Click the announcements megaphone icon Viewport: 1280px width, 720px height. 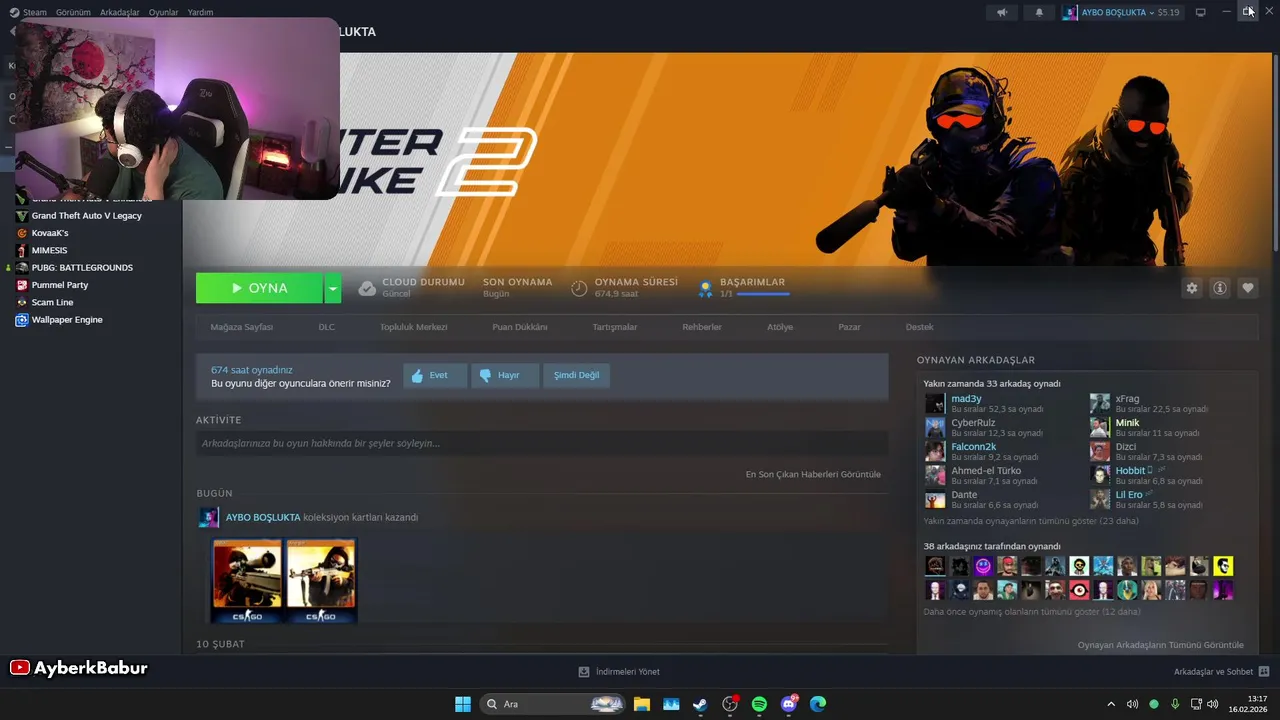pos(1002,12)
